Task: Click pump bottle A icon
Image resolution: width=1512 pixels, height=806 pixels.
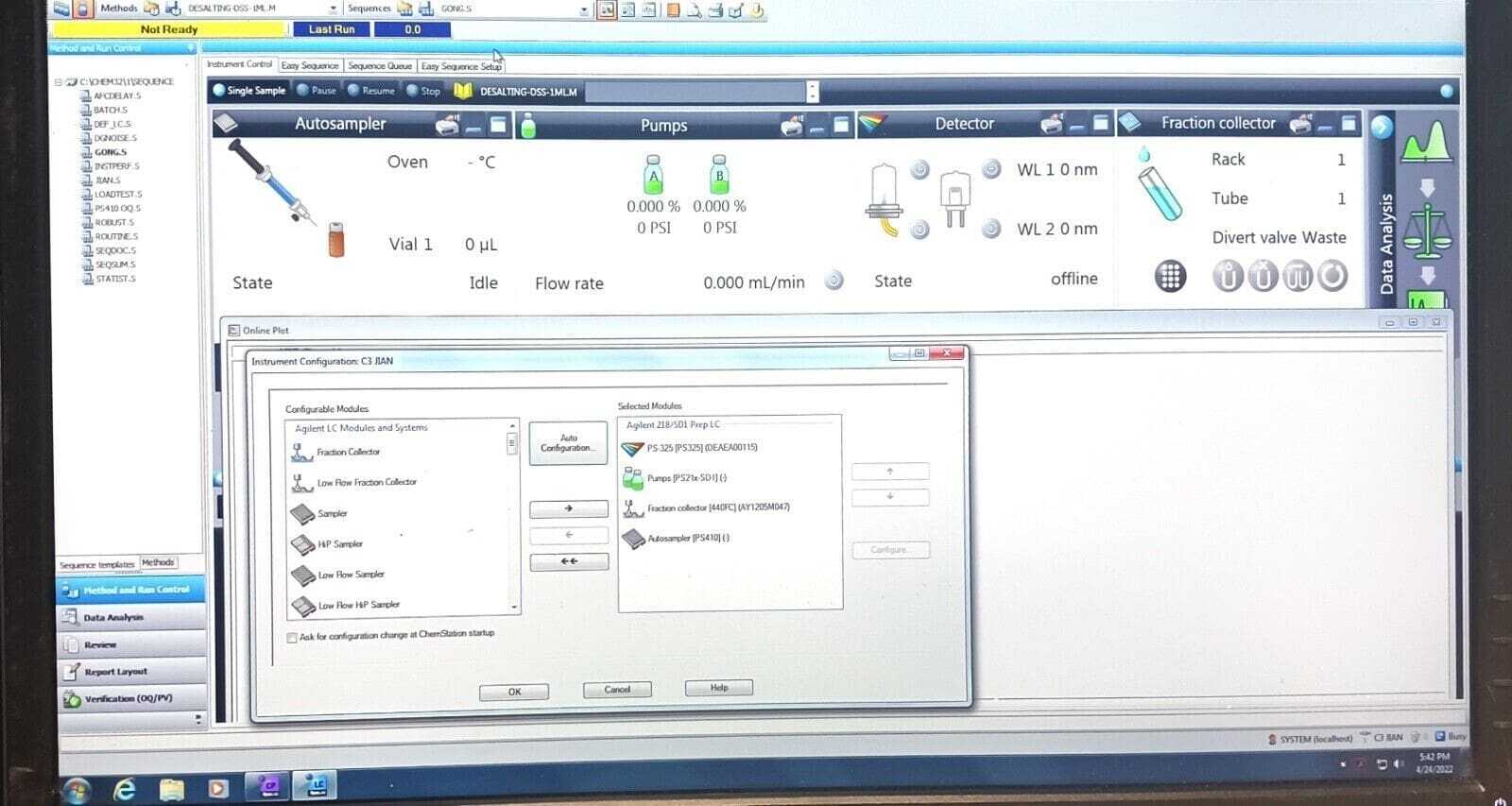Action: 653,175
